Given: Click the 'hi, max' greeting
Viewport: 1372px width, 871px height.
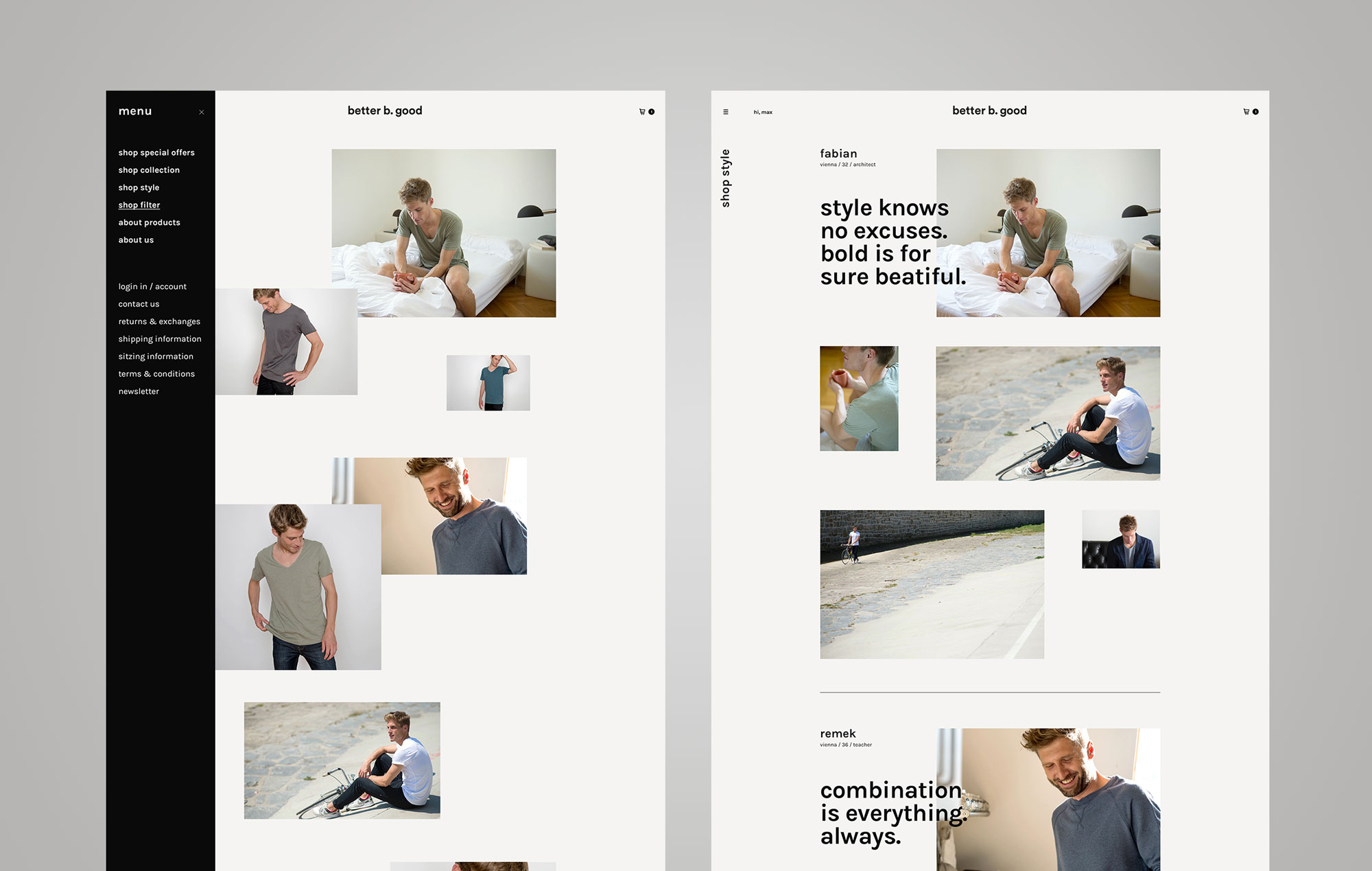Looking at the screenshot, I should 763,112.
